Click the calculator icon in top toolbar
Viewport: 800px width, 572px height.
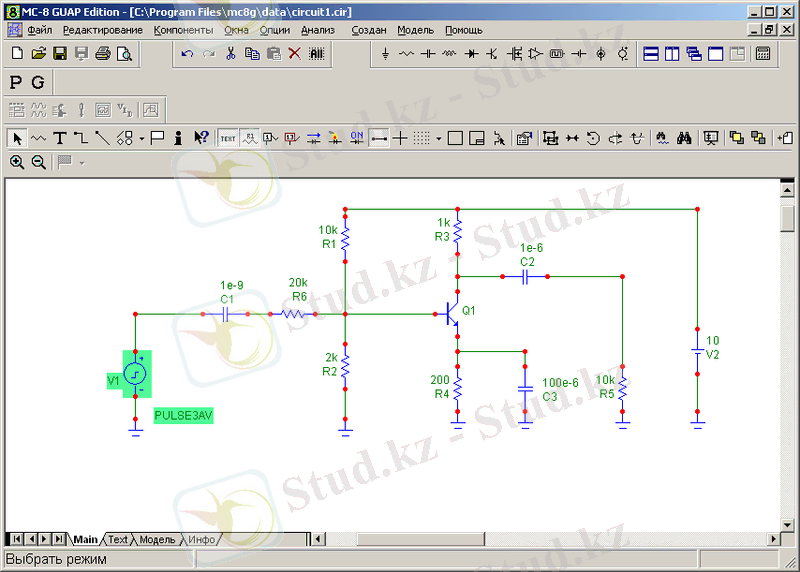click(763, 53)
